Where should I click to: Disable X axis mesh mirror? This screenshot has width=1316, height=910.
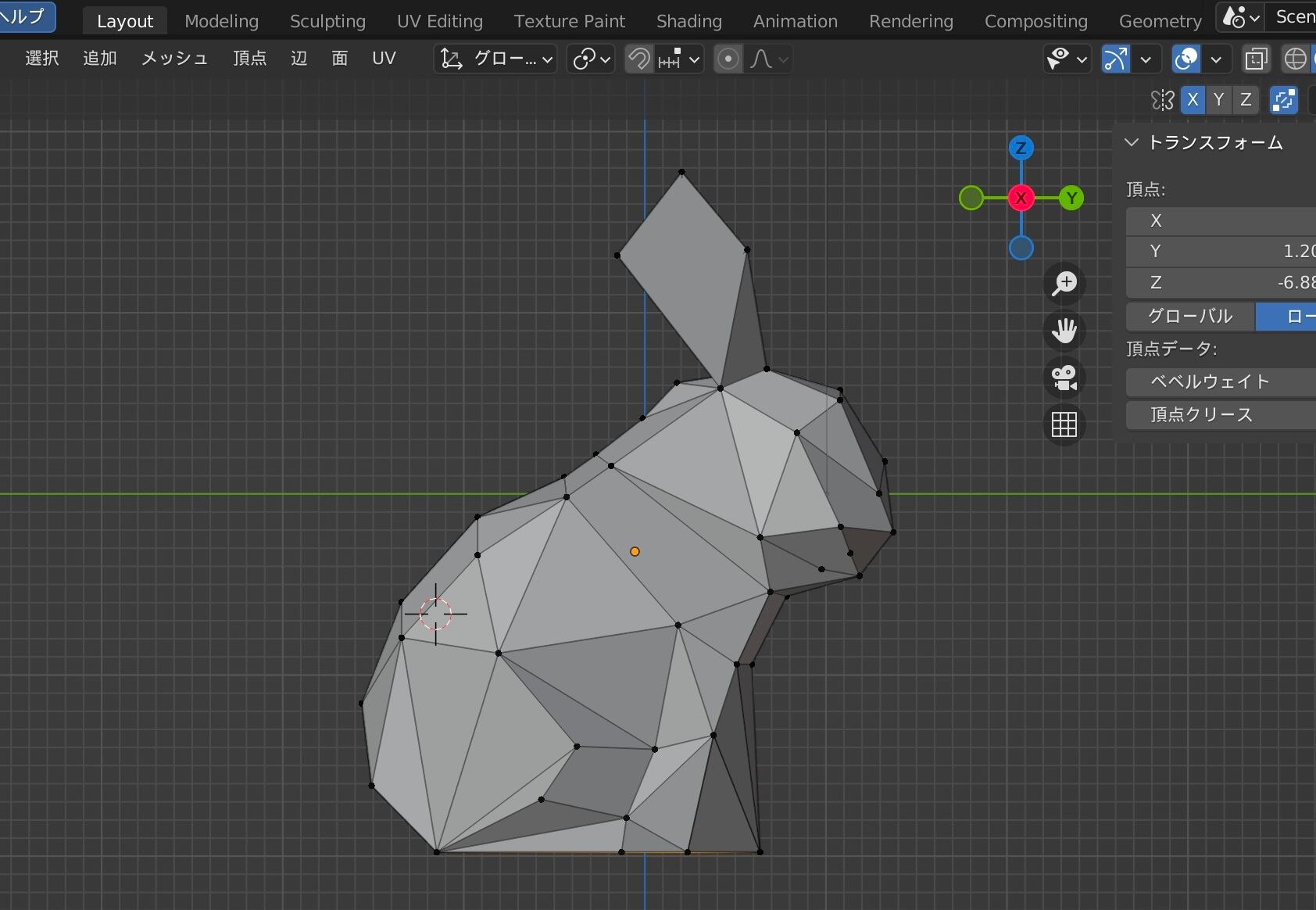pyautogui.click(x=1192, y=100)
